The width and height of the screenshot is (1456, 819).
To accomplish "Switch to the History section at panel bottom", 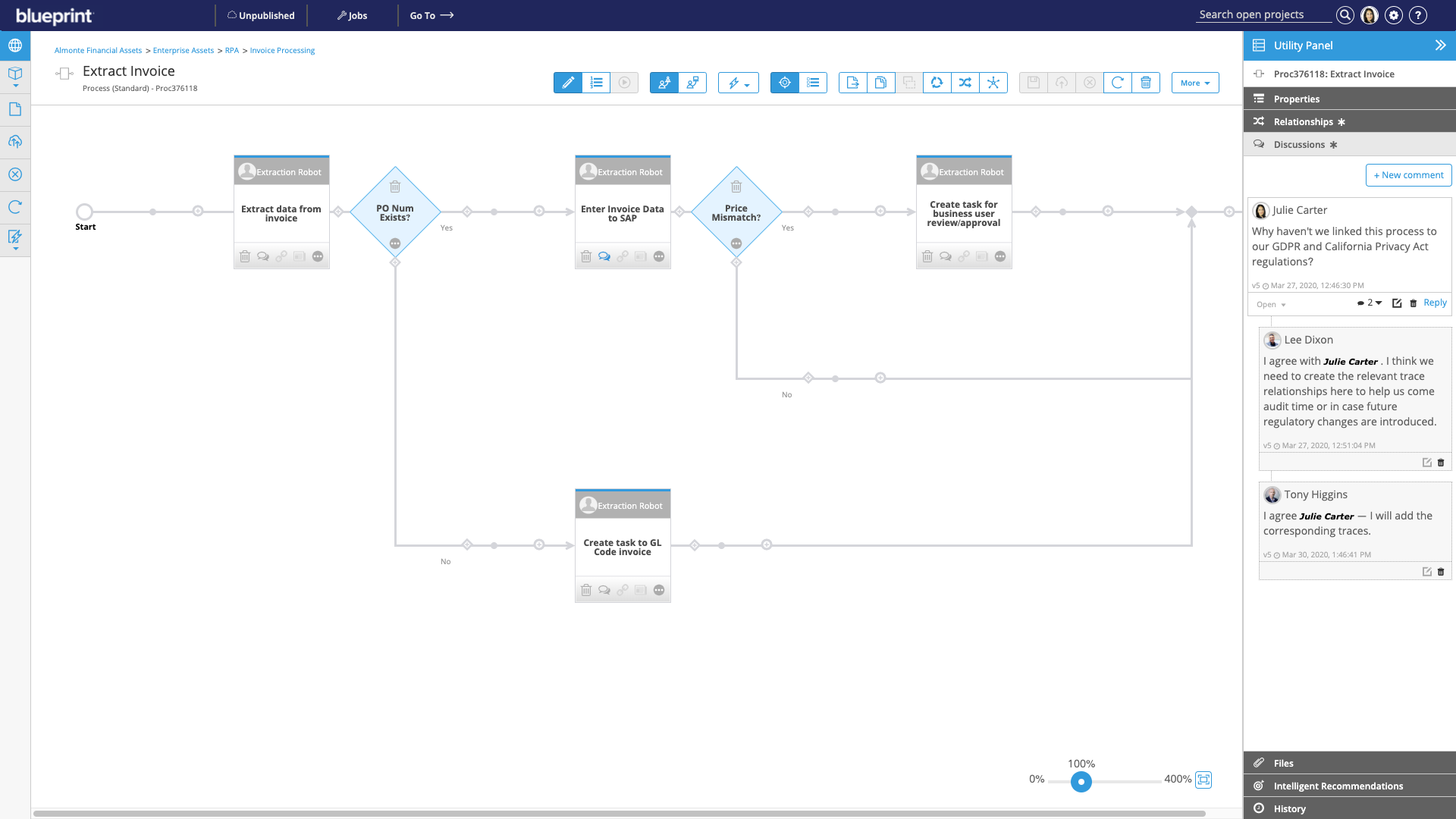I will click(1291, 808).
